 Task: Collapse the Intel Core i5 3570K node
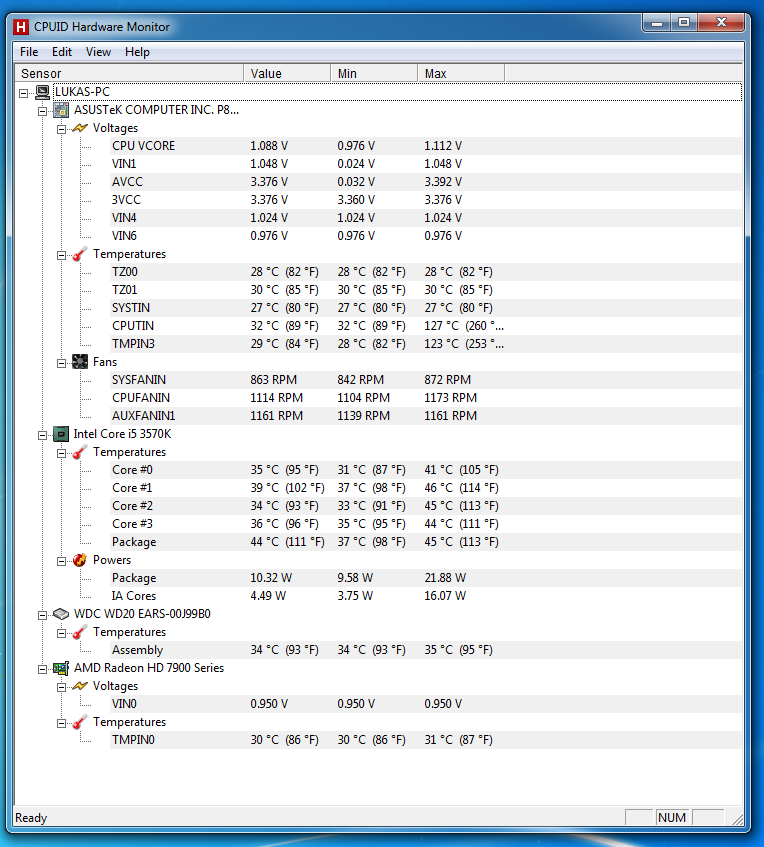tap(42, 435)
